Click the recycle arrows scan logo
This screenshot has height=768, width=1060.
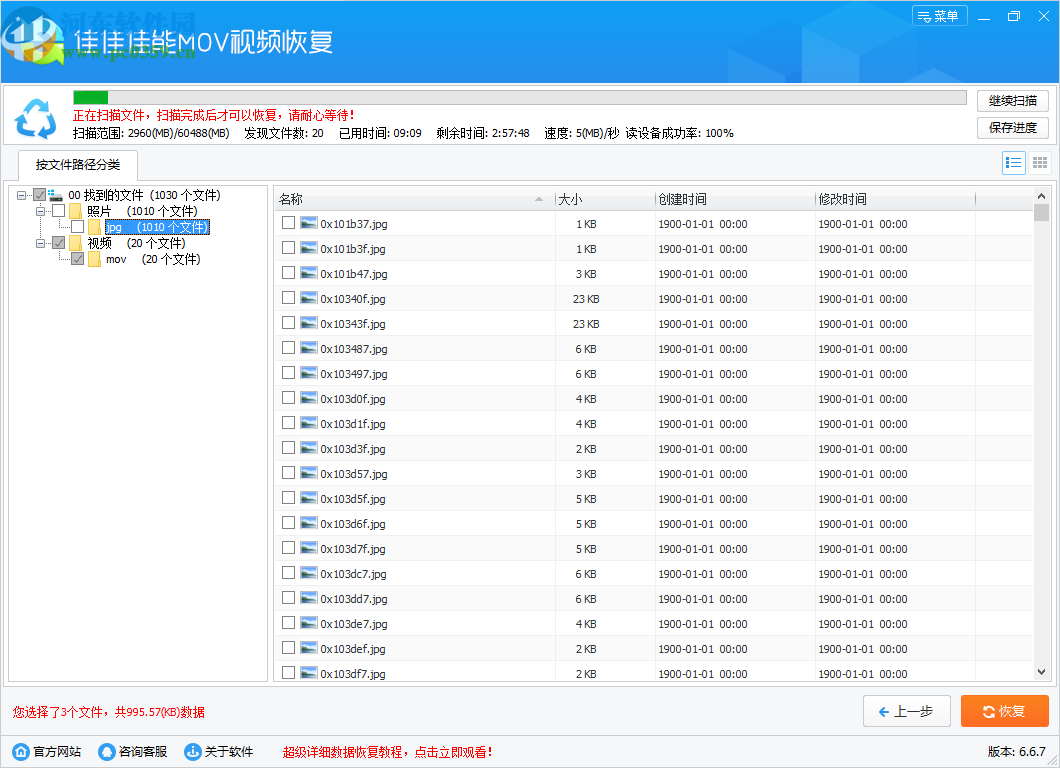36,119
